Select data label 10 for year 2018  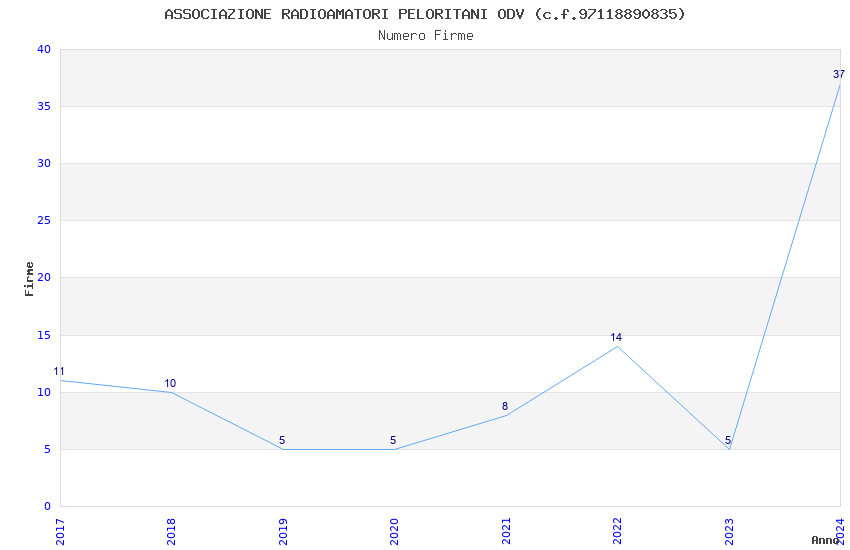[x=170, y=383]
